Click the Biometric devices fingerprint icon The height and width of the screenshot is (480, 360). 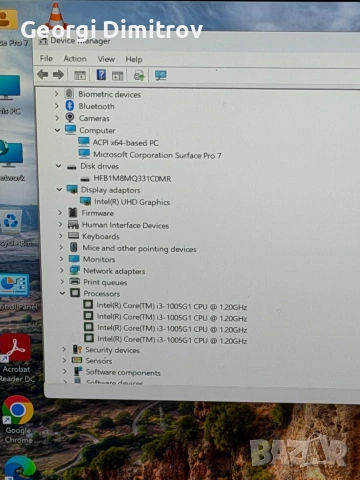(x=69, y=93)
